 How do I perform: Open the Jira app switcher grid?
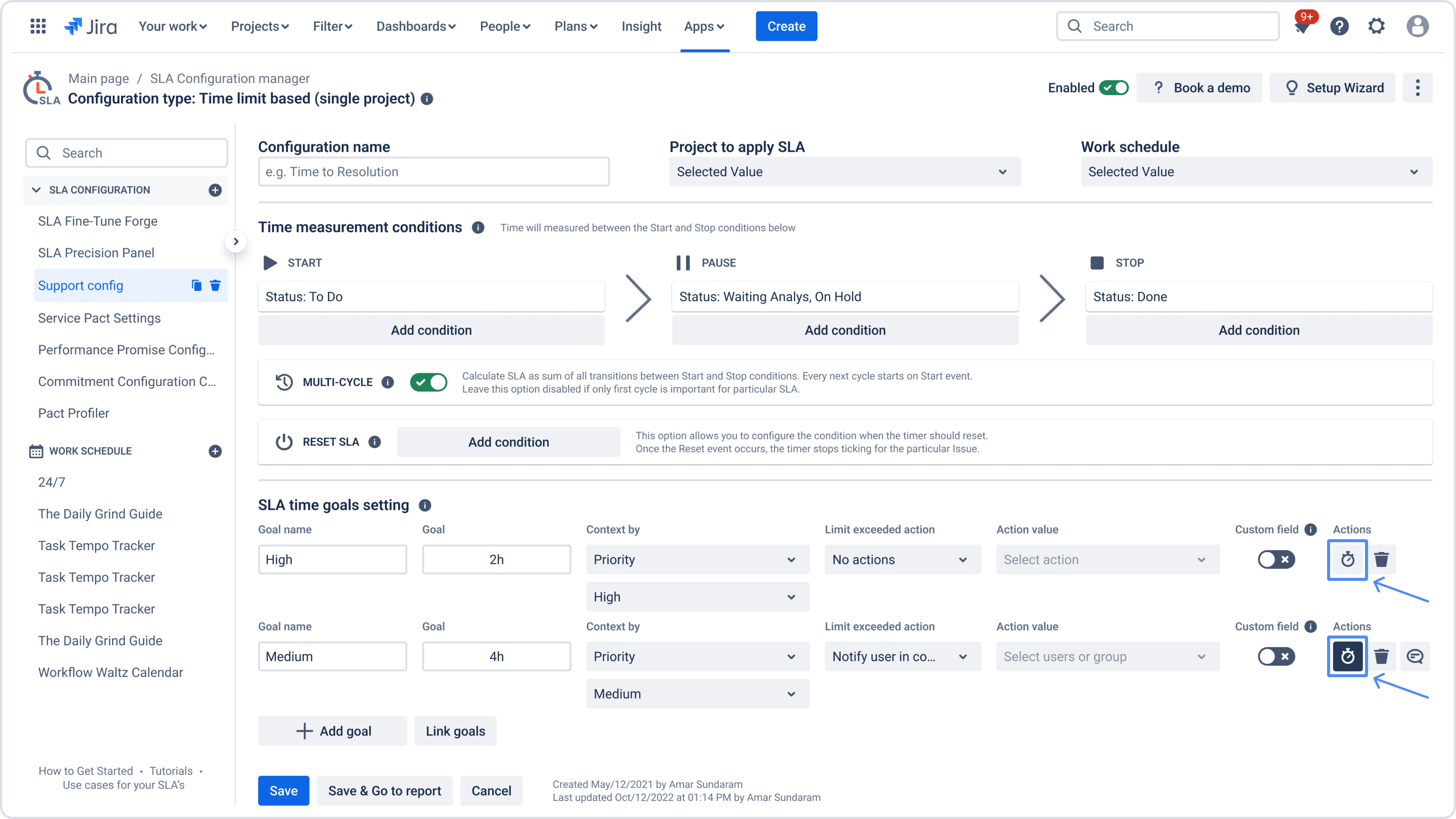click(38, 26)
